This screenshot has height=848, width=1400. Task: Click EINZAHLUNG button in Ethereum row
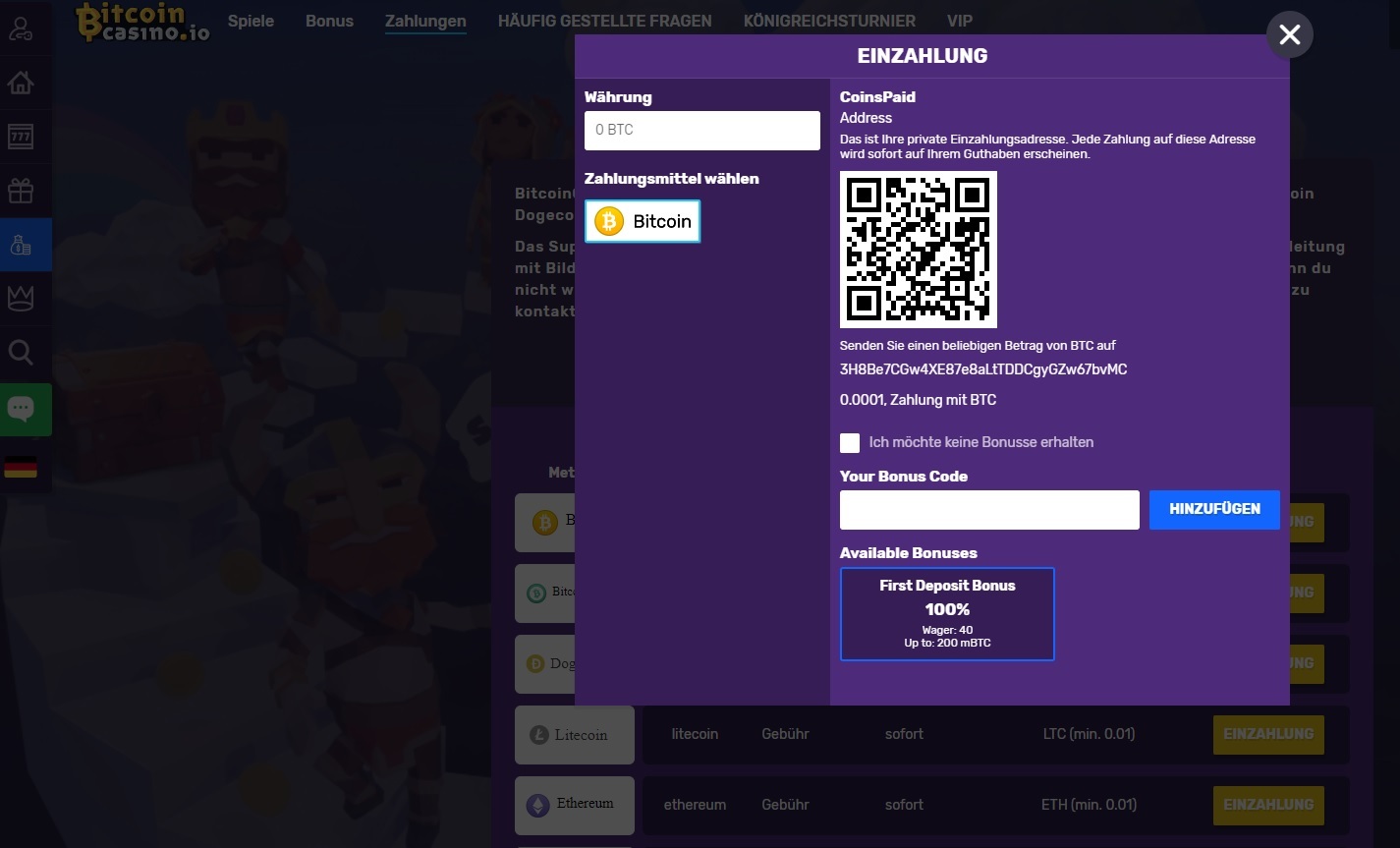pyautogui.click(x=1268, y=805)
